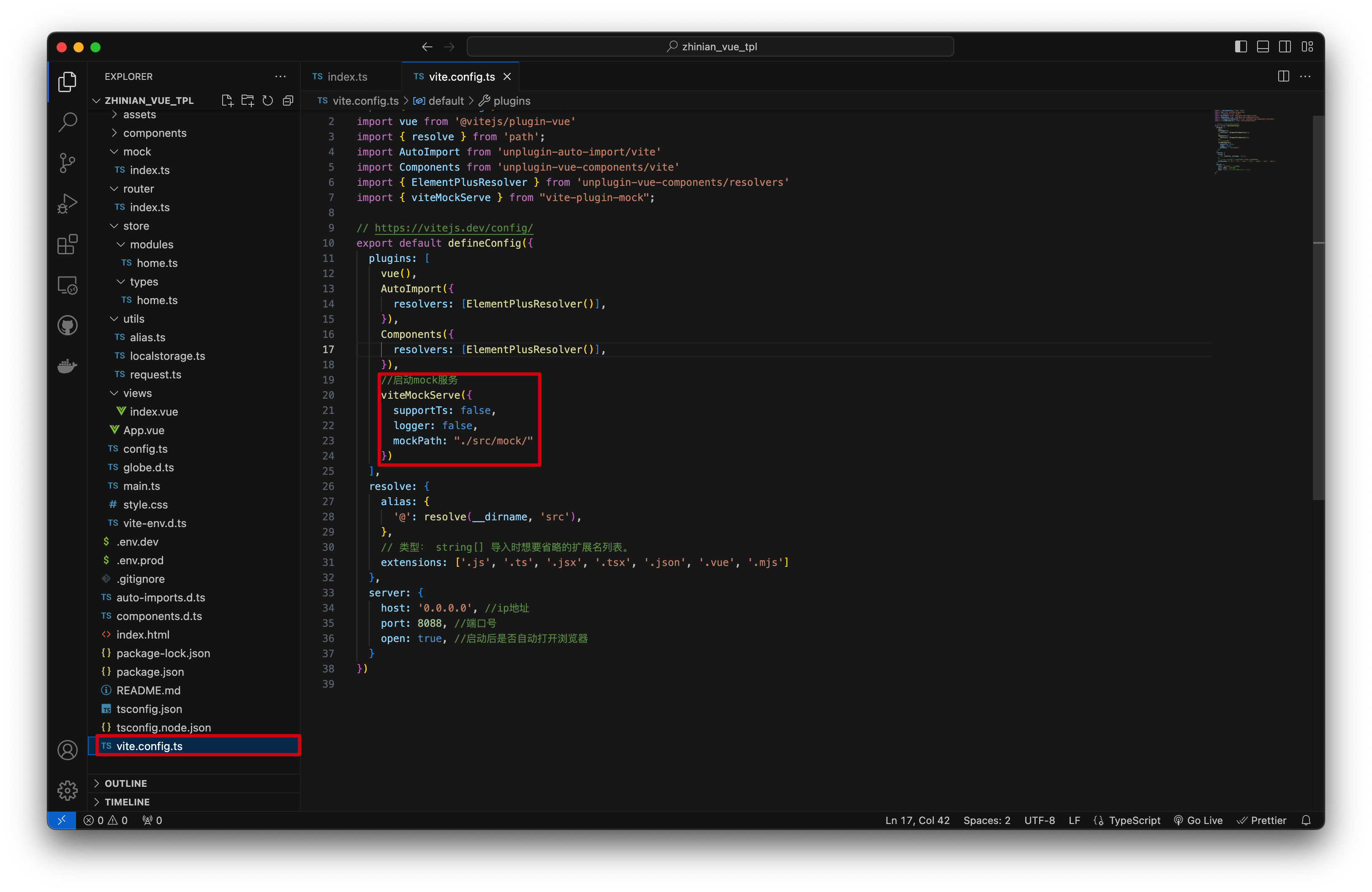Image resolution: width=1372 pixels, height=892 pixels.
Task: Open the Docker view icon
Action: [x=68, y=366]
